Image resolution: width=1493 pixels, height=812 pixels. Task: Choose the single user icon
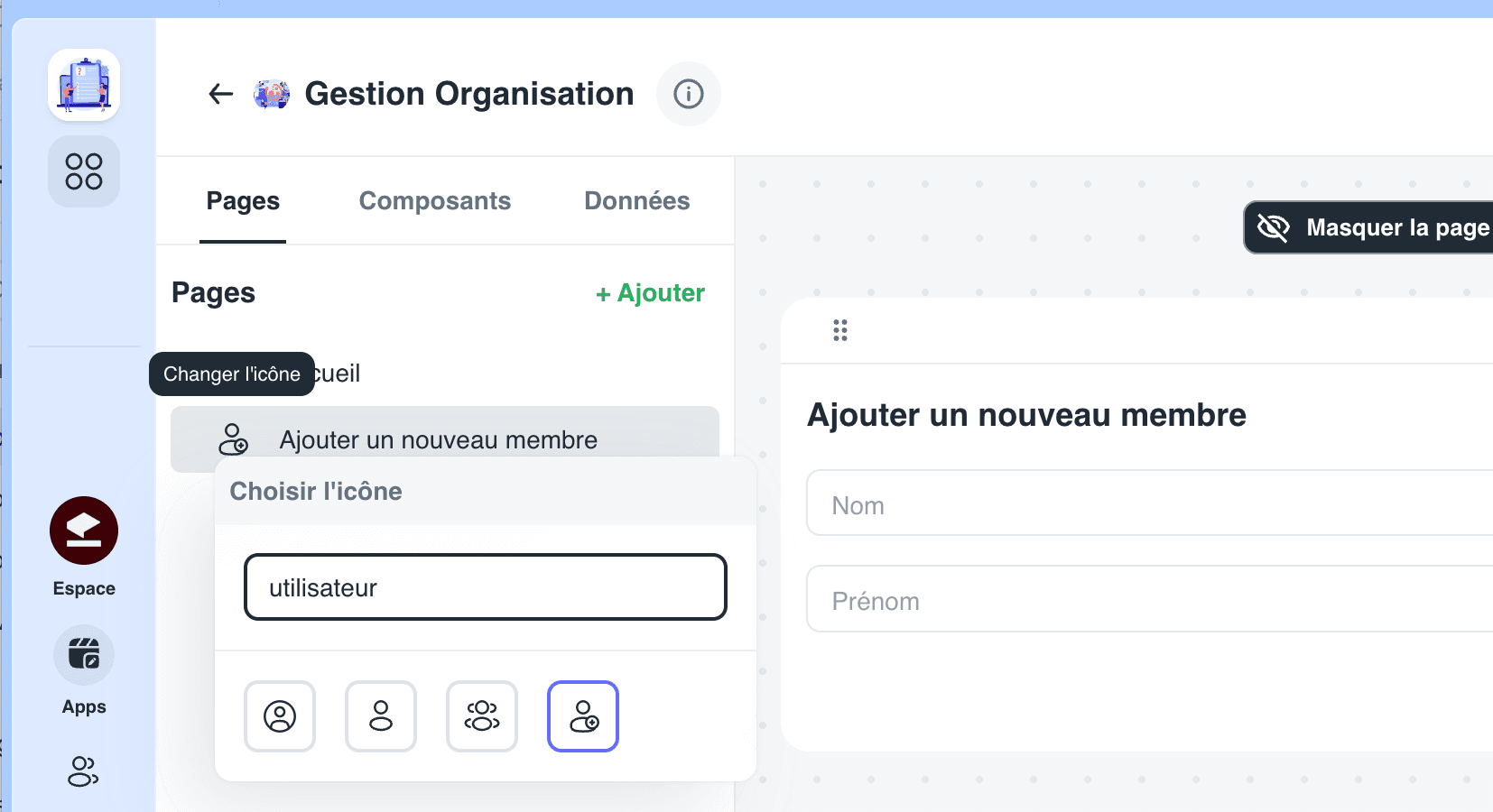coord(381,716)
